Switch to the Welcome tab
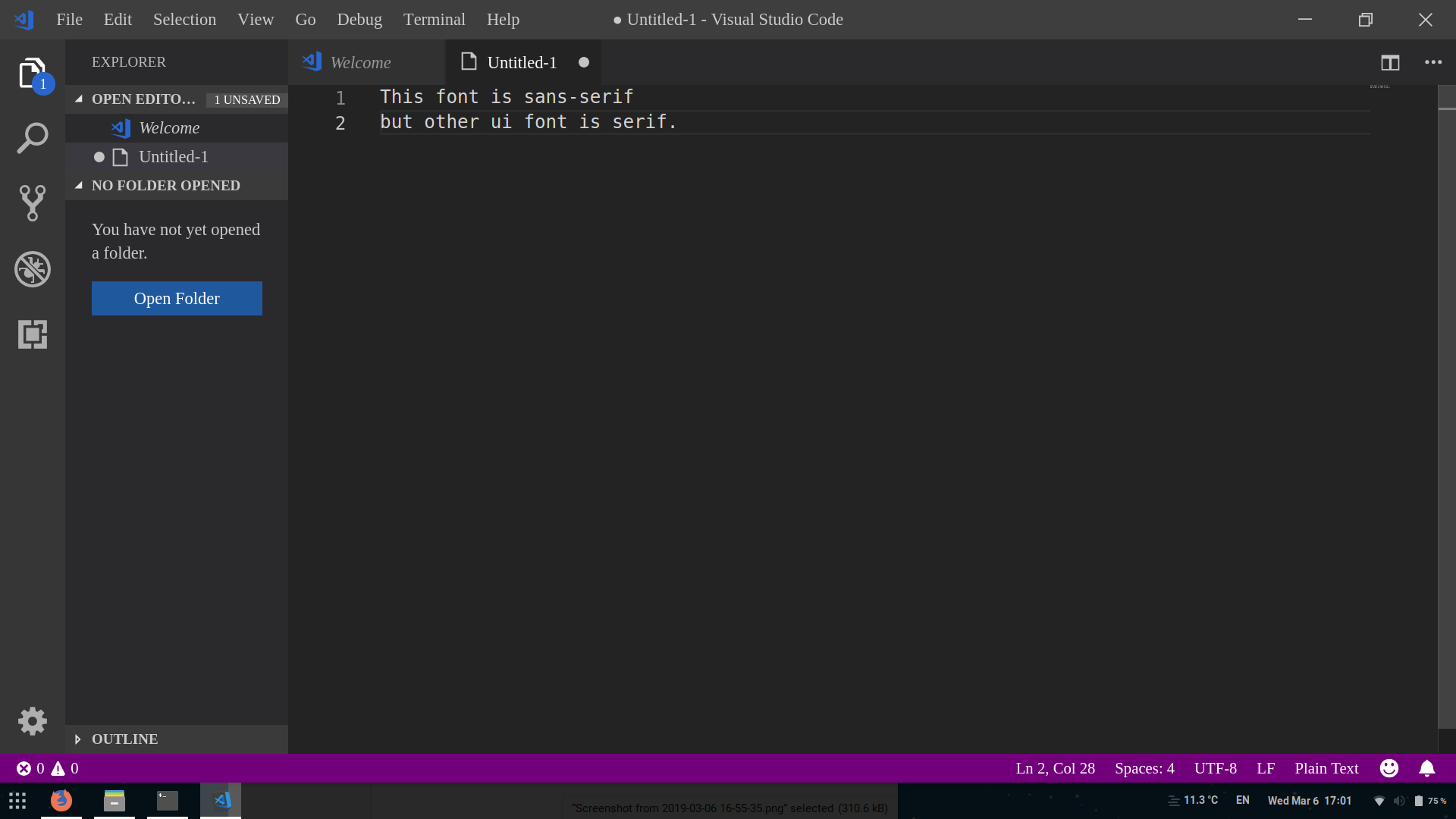This screenshot has width=1456, height=819. point(360,62)
